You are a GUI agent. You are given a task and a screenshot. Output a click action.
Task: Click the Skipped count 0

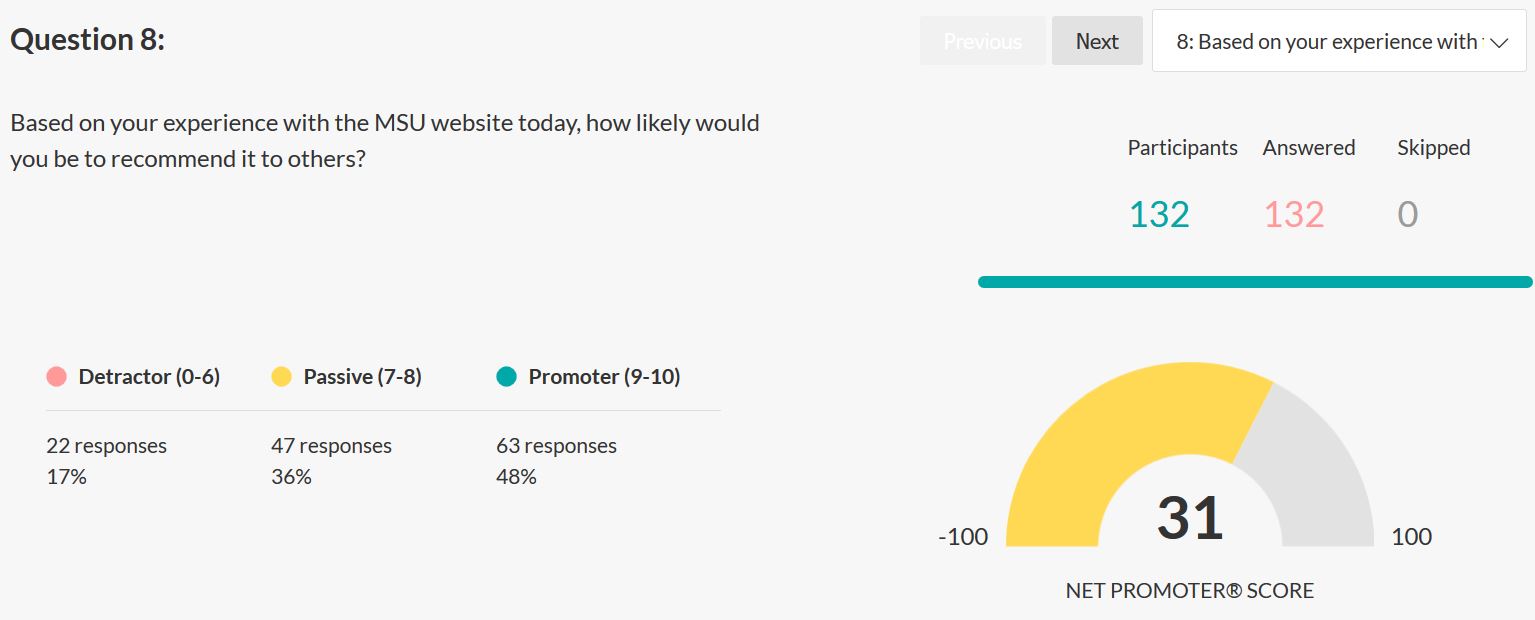tap(1407, 215)
